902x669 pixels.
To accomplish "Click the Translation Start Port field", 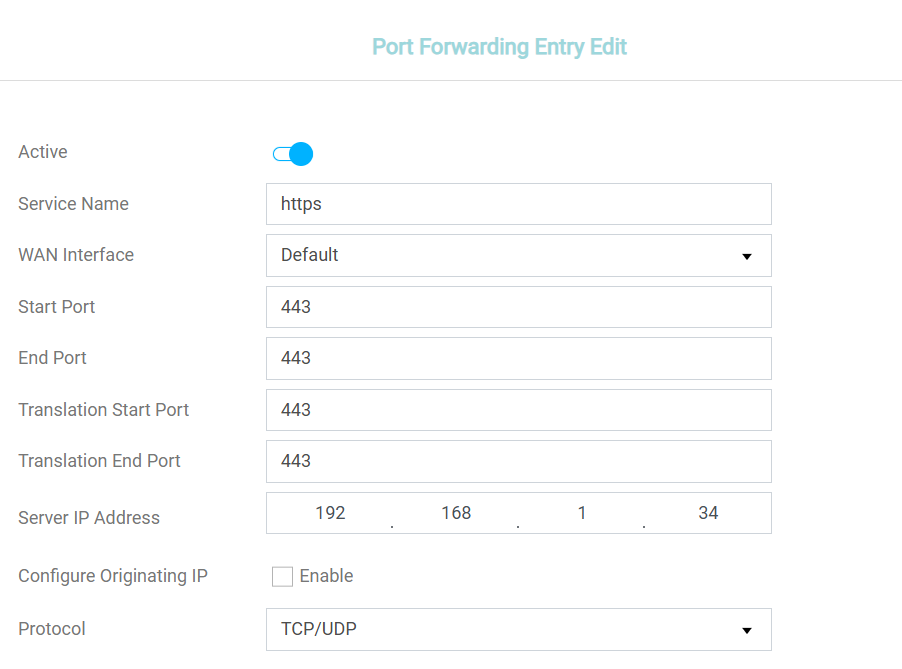I will coord(518,410).
